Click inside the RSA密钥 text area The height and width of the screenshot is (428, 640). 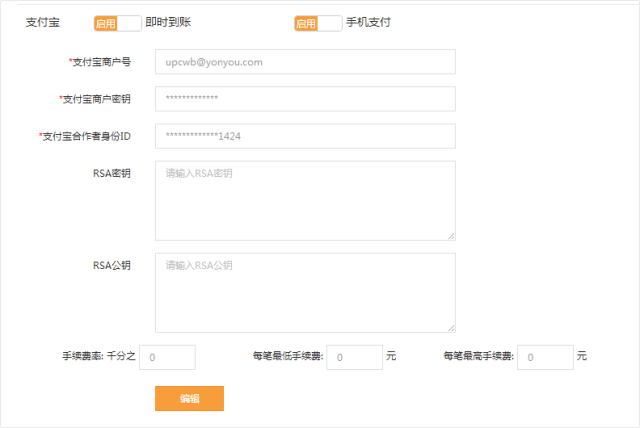305,201
